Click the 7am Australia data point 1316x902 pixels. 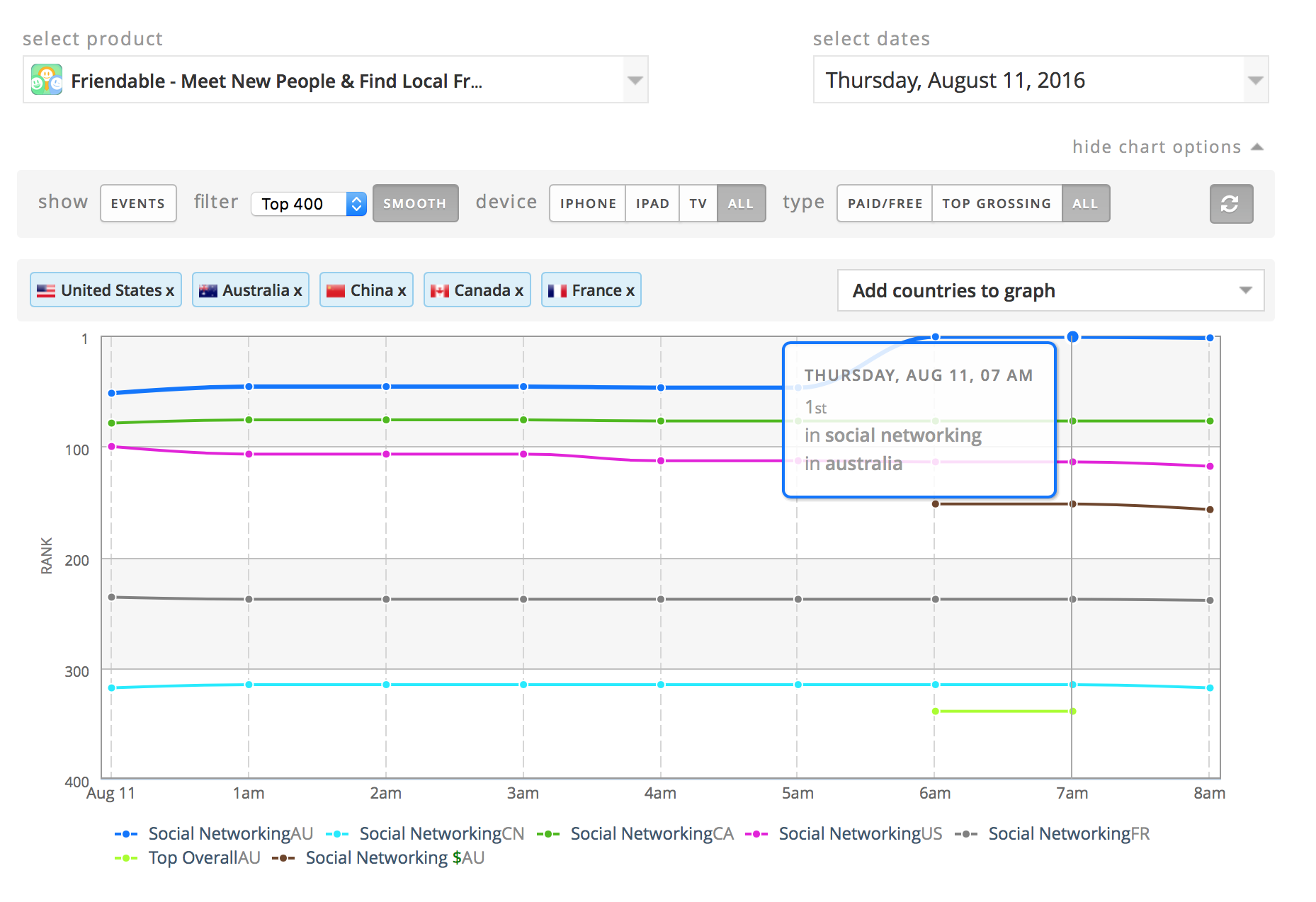coord(1073,337)
